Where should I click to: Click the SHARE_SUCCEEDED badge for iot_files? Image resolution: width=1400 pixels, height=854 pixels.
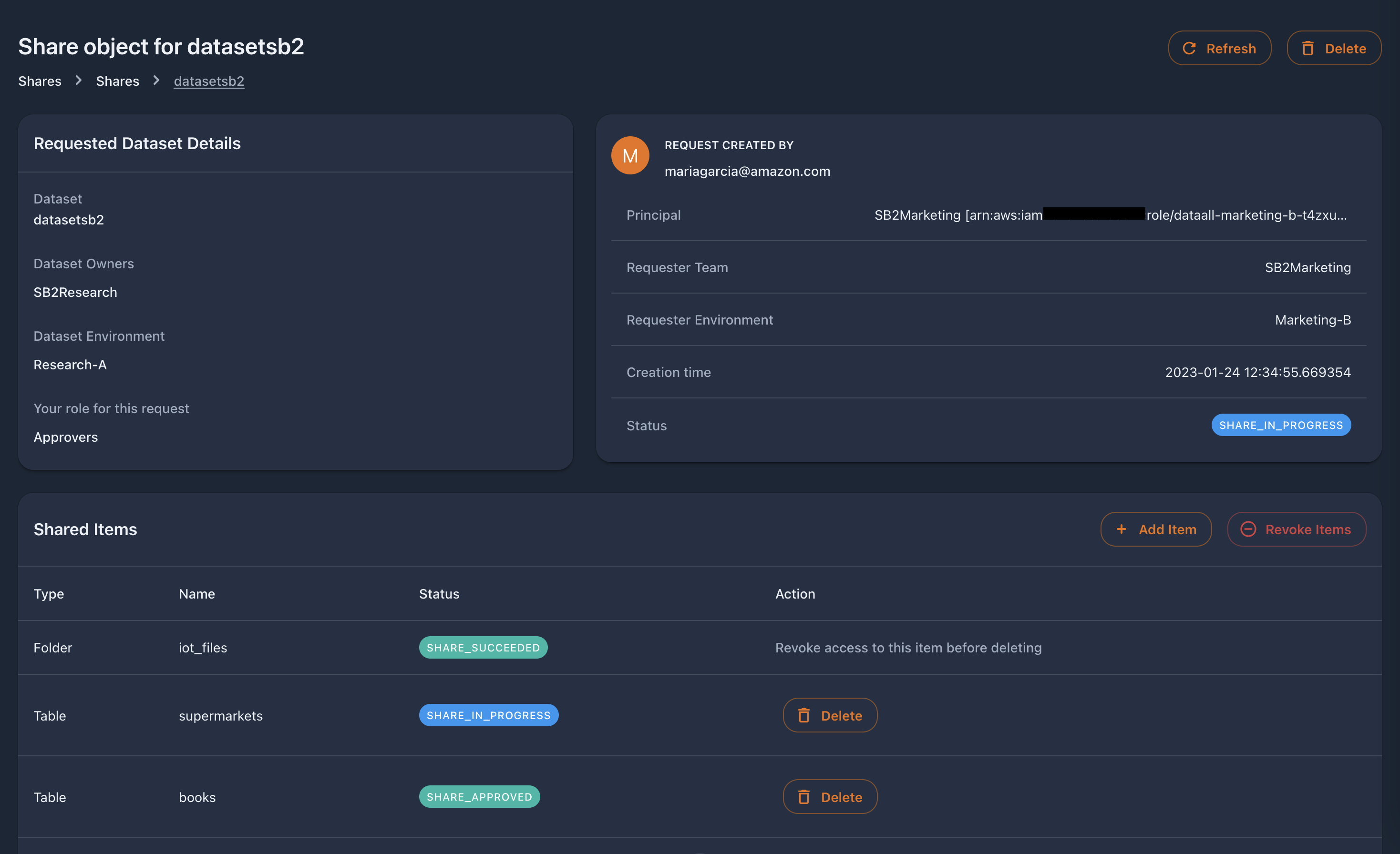click(484, 648)
